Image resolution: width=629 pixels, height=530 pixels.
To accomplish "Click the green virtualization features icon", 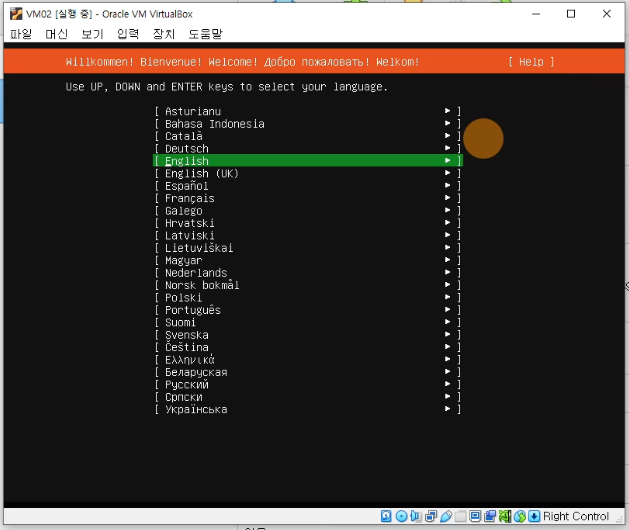I will (505, 516).
